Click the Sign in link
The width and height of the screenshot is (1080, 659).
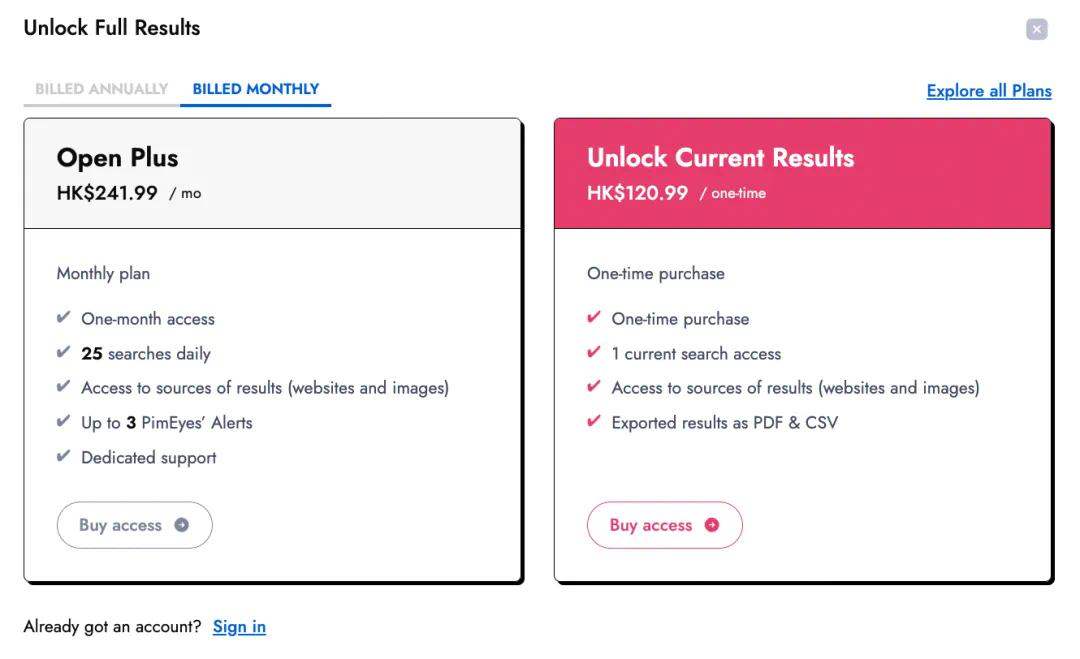click(x=239, y=627)
